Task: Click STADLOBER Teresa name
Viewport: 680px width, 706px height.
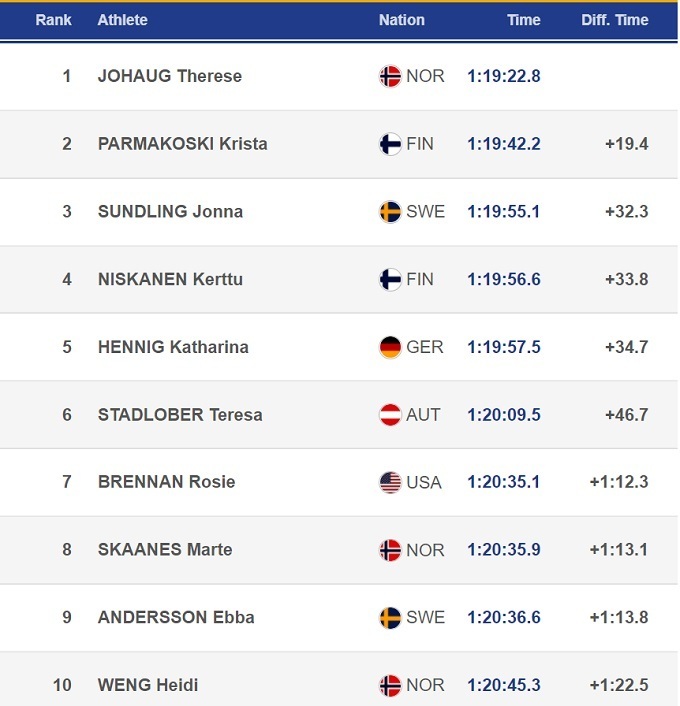Action: click(180, 415)
